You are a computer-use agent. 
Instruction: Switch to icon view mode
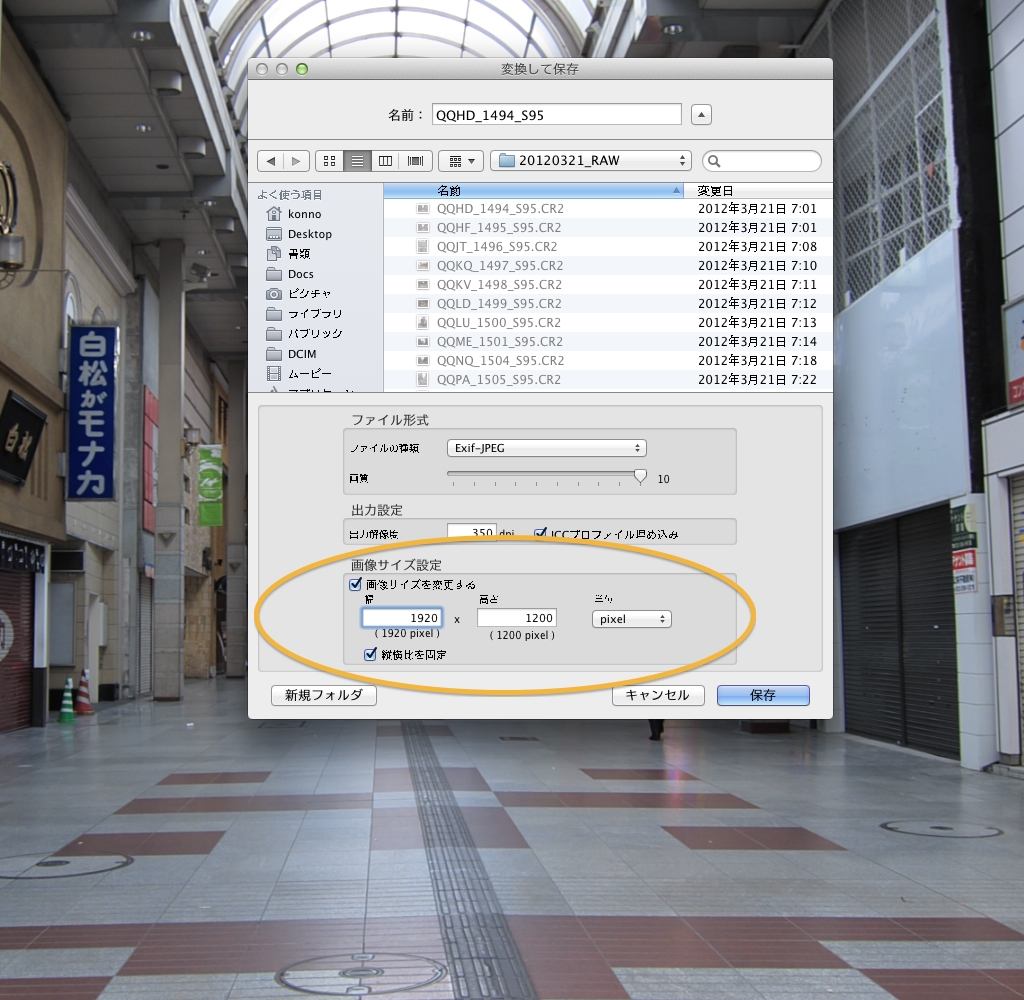point(329,161)
